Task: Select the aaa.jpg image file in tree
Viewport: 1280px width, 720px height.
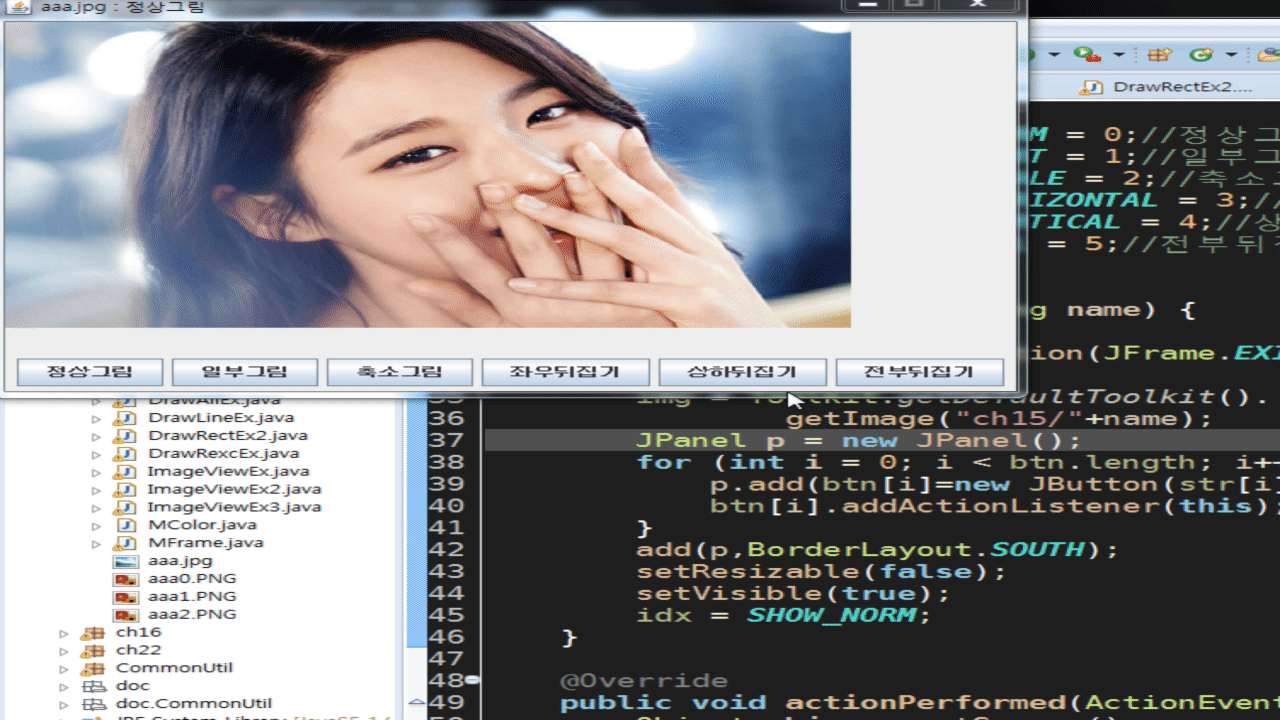Action: click(x=179, y=561)
